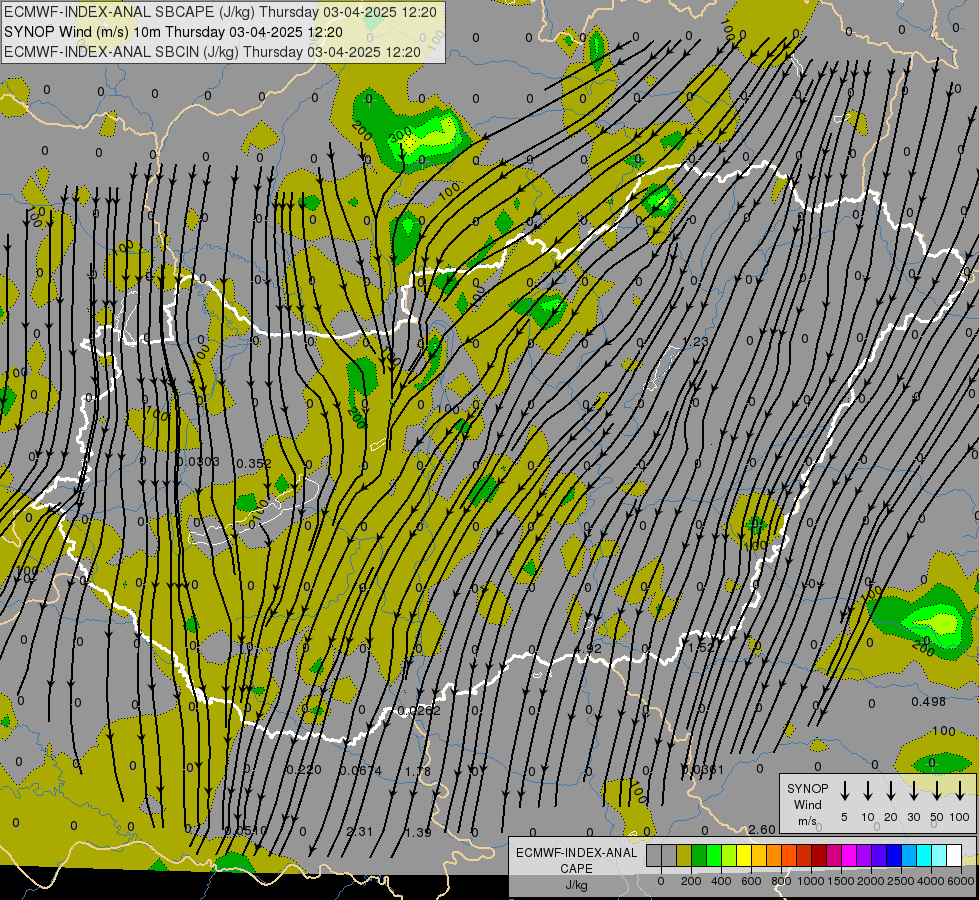Screen dimensions: 979x900
Task: Click the 1.92 value near southern border
Action: 589,649
